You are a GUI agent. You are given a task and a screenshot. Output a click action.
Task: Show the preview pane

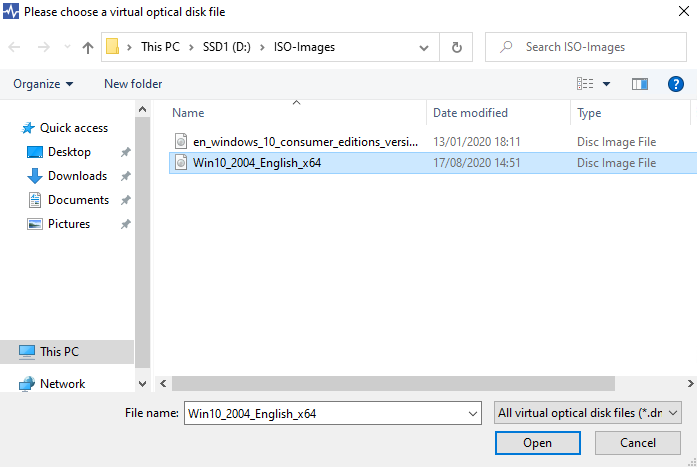(x=640, y=84)
